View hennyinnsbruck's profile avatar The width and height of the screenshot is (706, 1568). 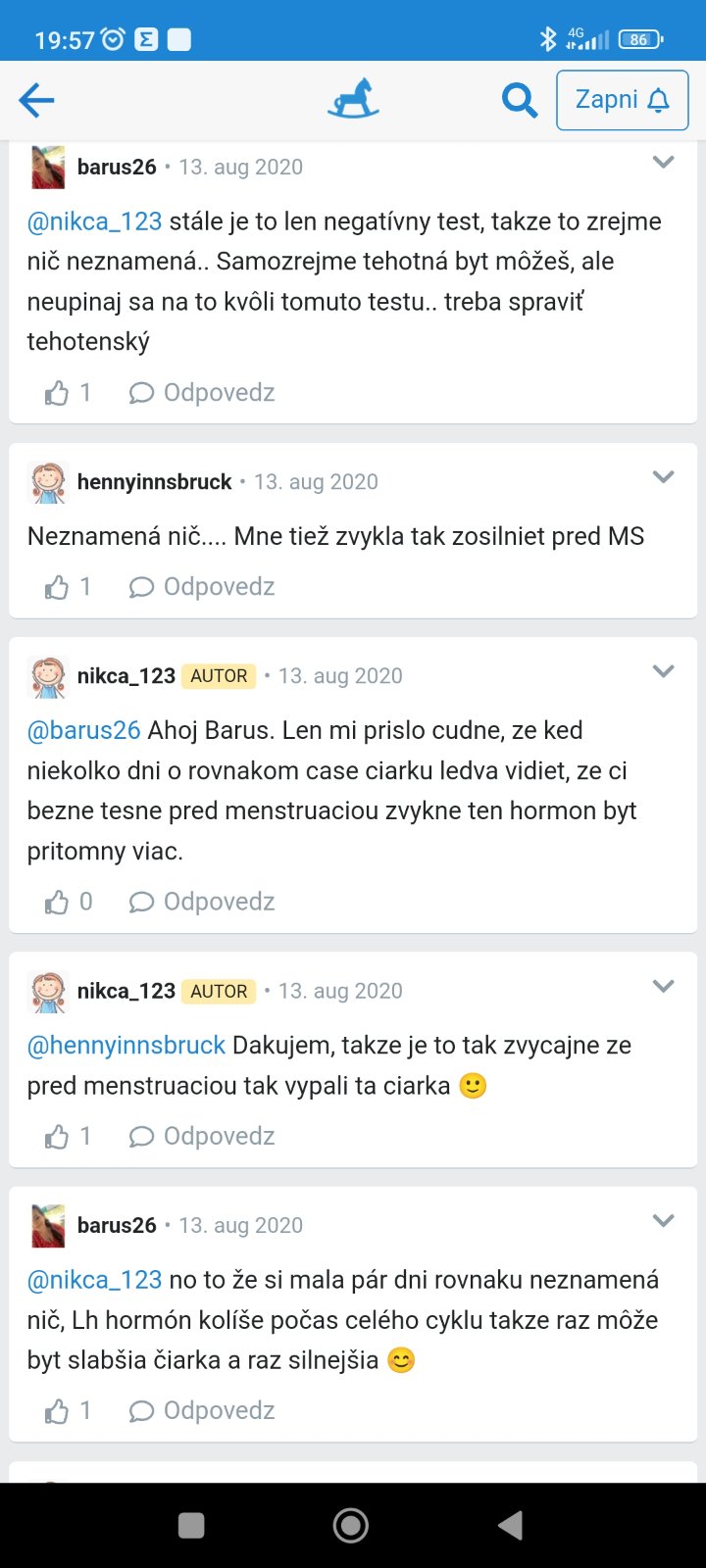coord(48,482)
